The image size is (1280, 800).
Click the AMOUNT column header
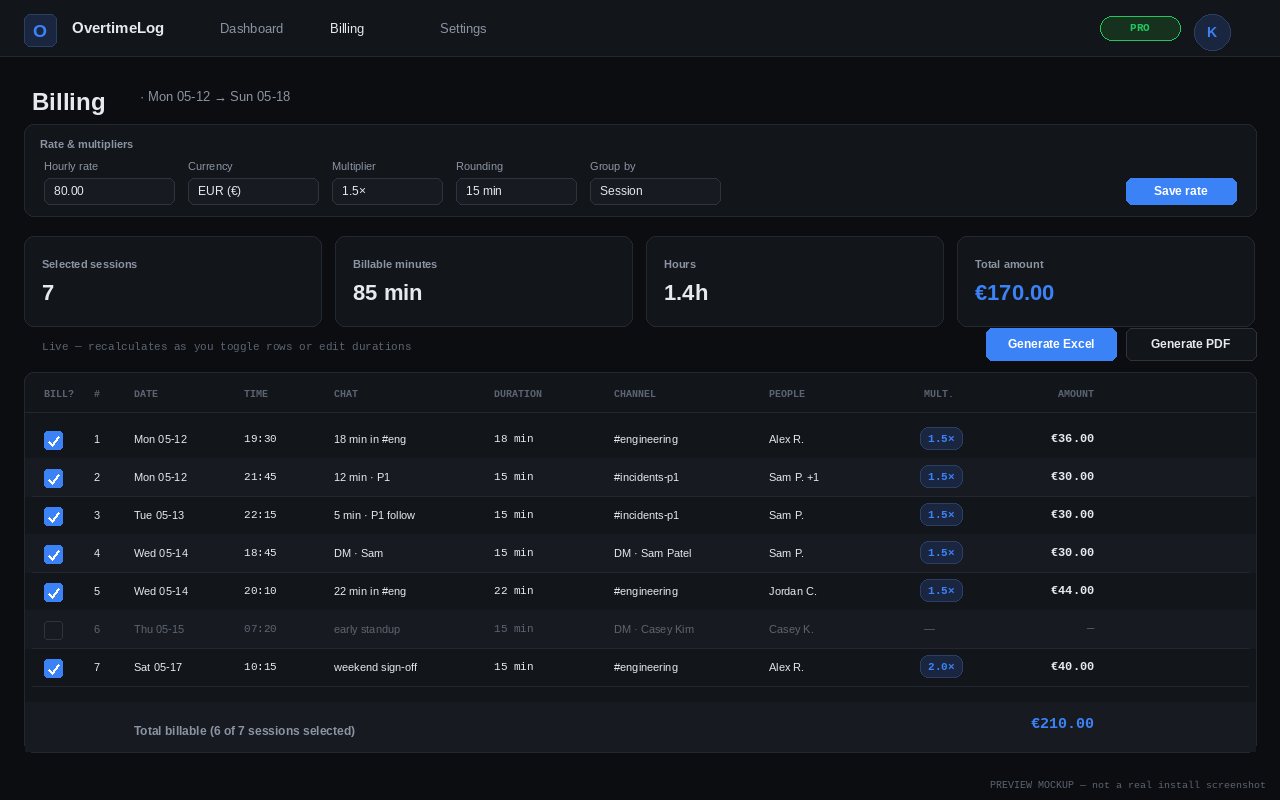click(1076, 394)
